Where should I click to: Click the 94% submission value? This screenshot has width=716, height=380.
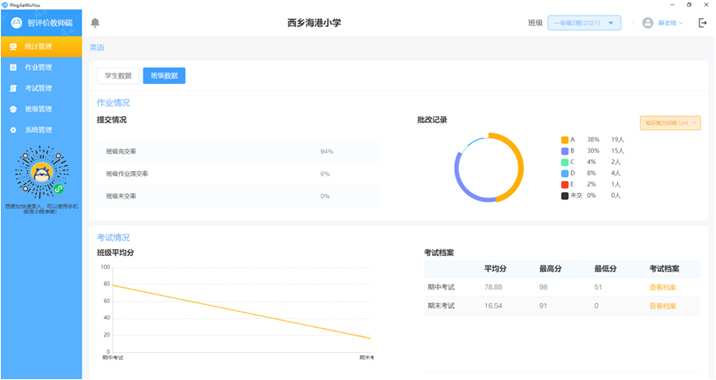(x=326, y=151)
